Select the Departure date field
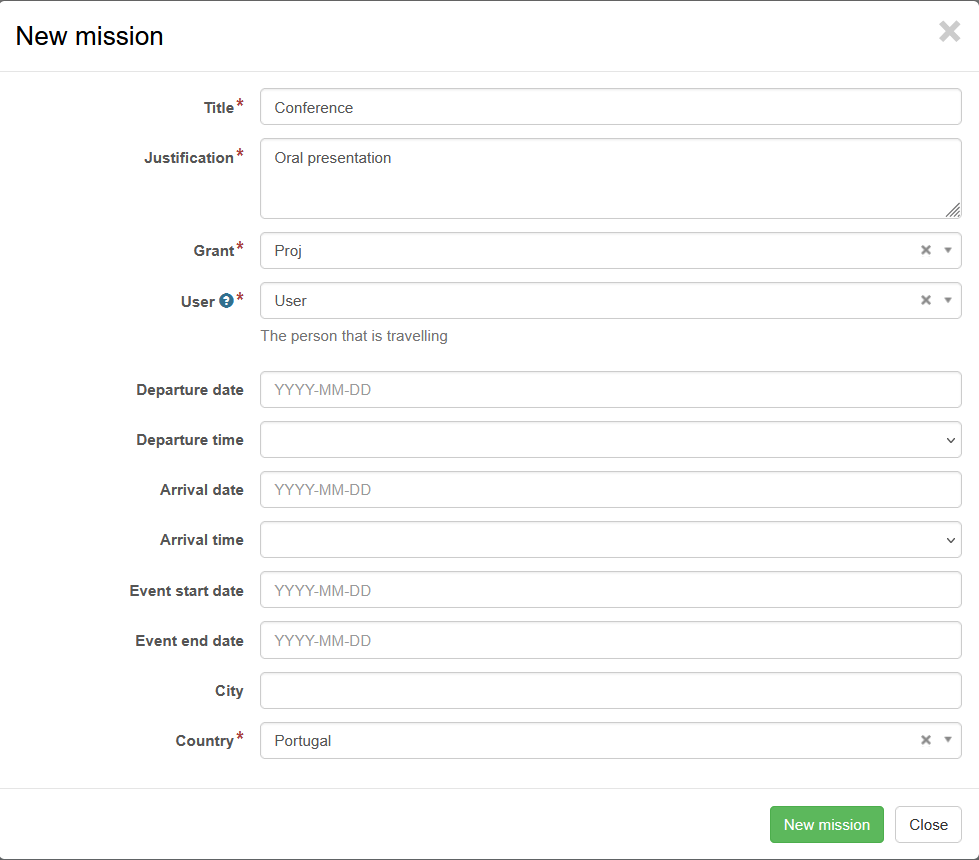This screenshot has height=860, width=979. tap(610, 390)
